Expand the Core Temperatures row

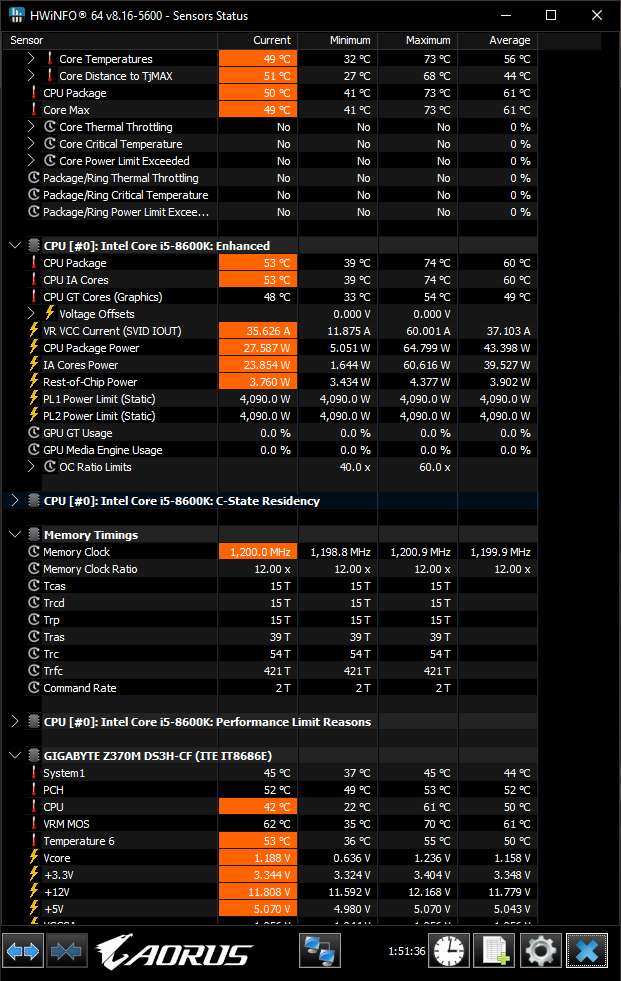pos(31,58)
